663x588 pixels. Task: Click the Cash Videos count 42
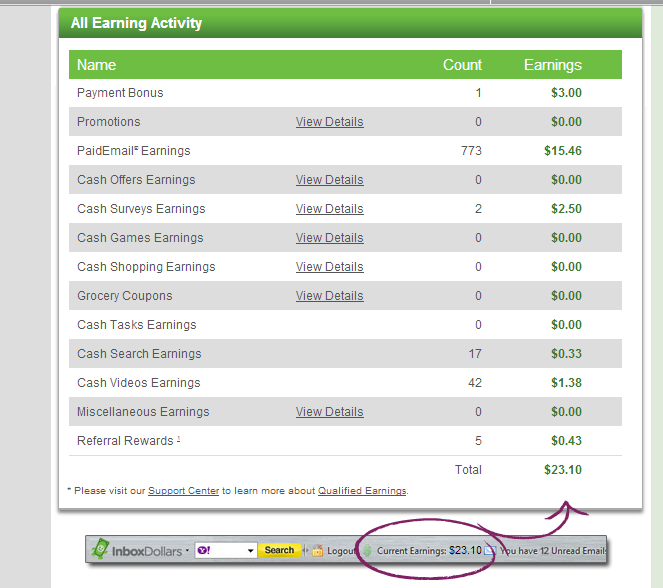tap(475, 383)
